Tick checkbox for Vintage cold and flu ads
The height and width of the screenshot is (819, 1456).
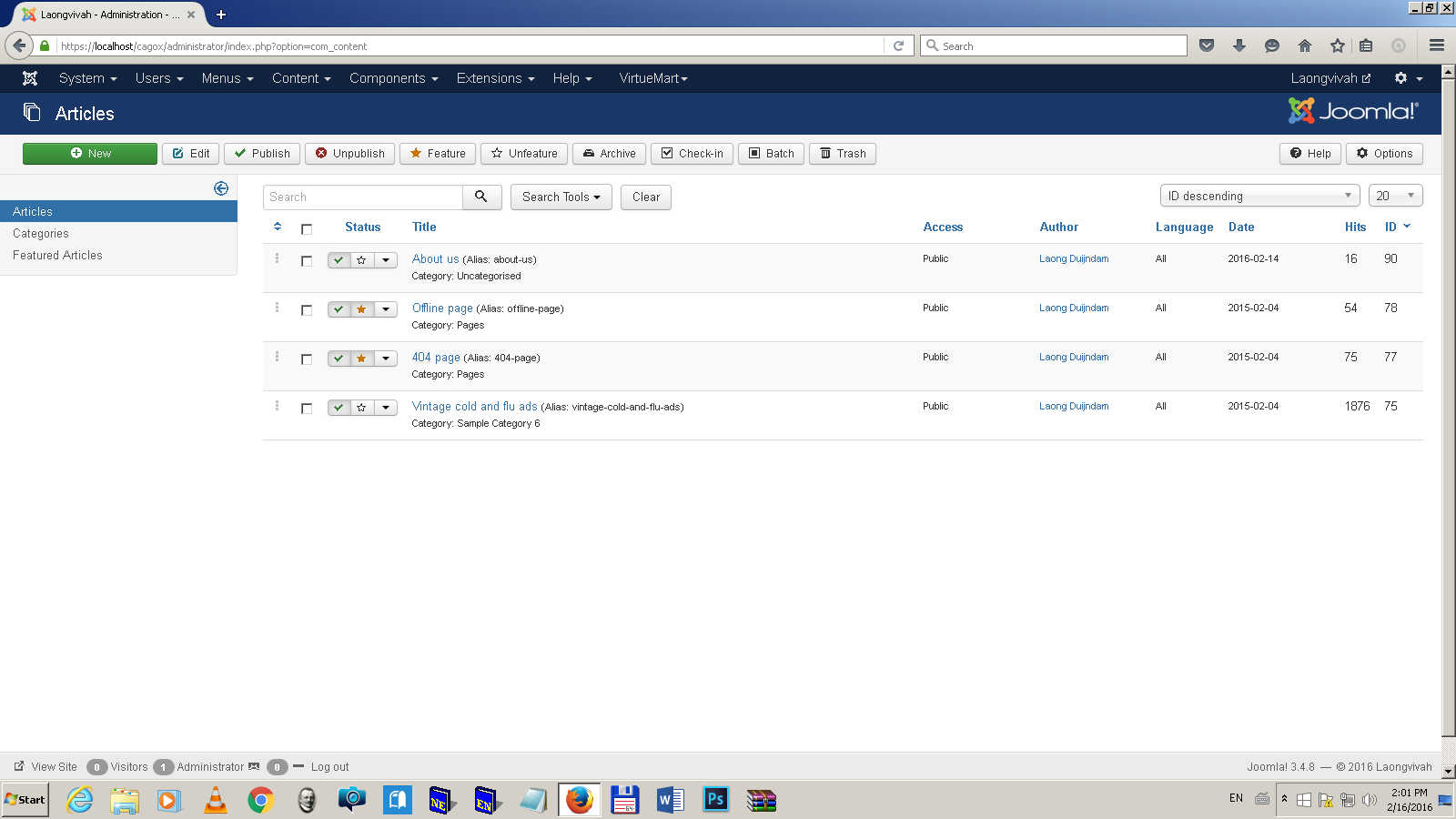[307, 409]
